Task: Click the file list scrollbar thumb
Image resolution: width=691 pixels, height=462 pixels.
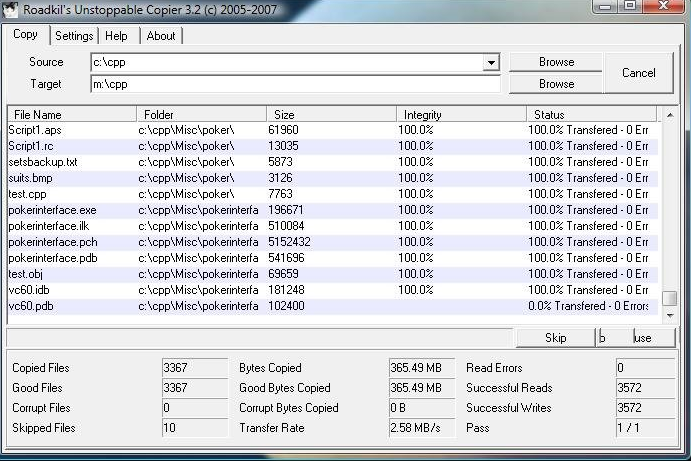Action: click(670, 298)
